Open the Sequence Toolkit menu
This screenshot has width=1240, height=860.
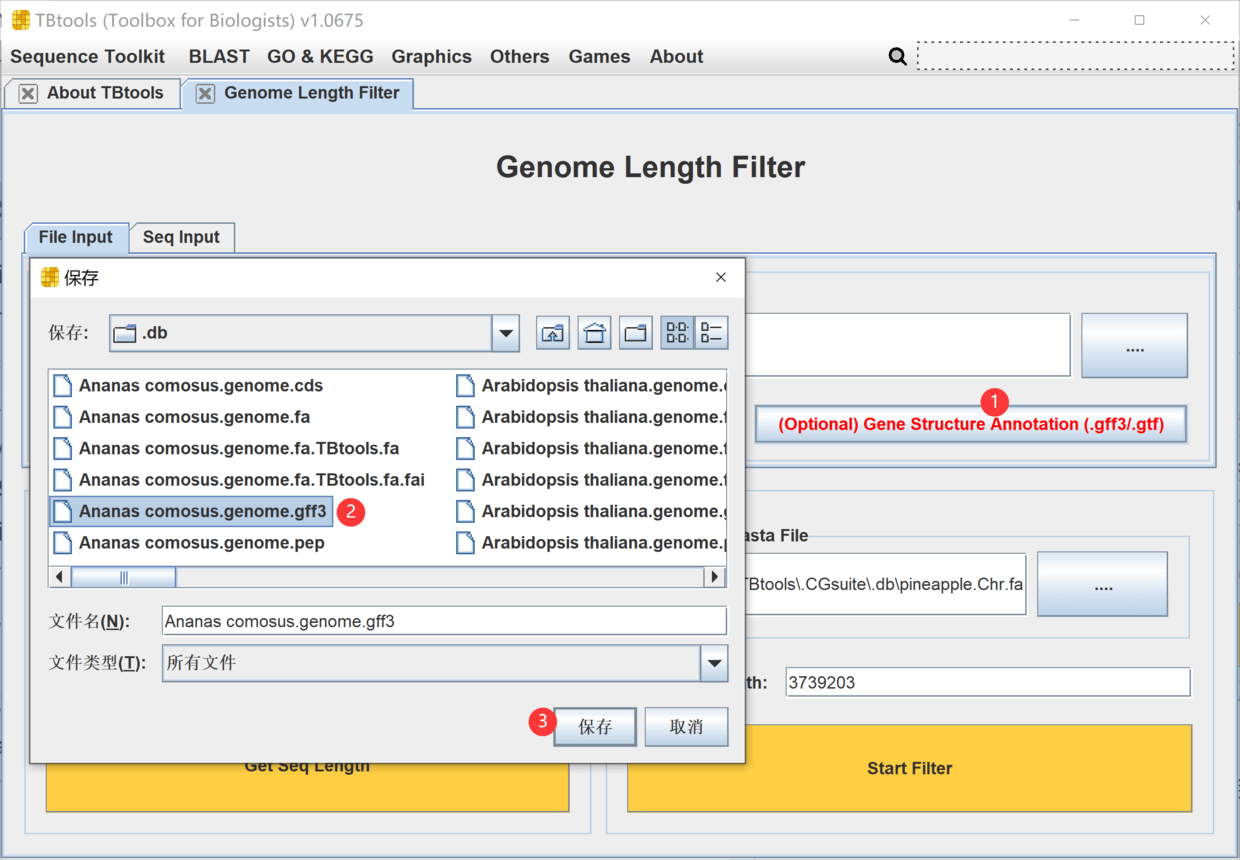click(x=87, y=57)
